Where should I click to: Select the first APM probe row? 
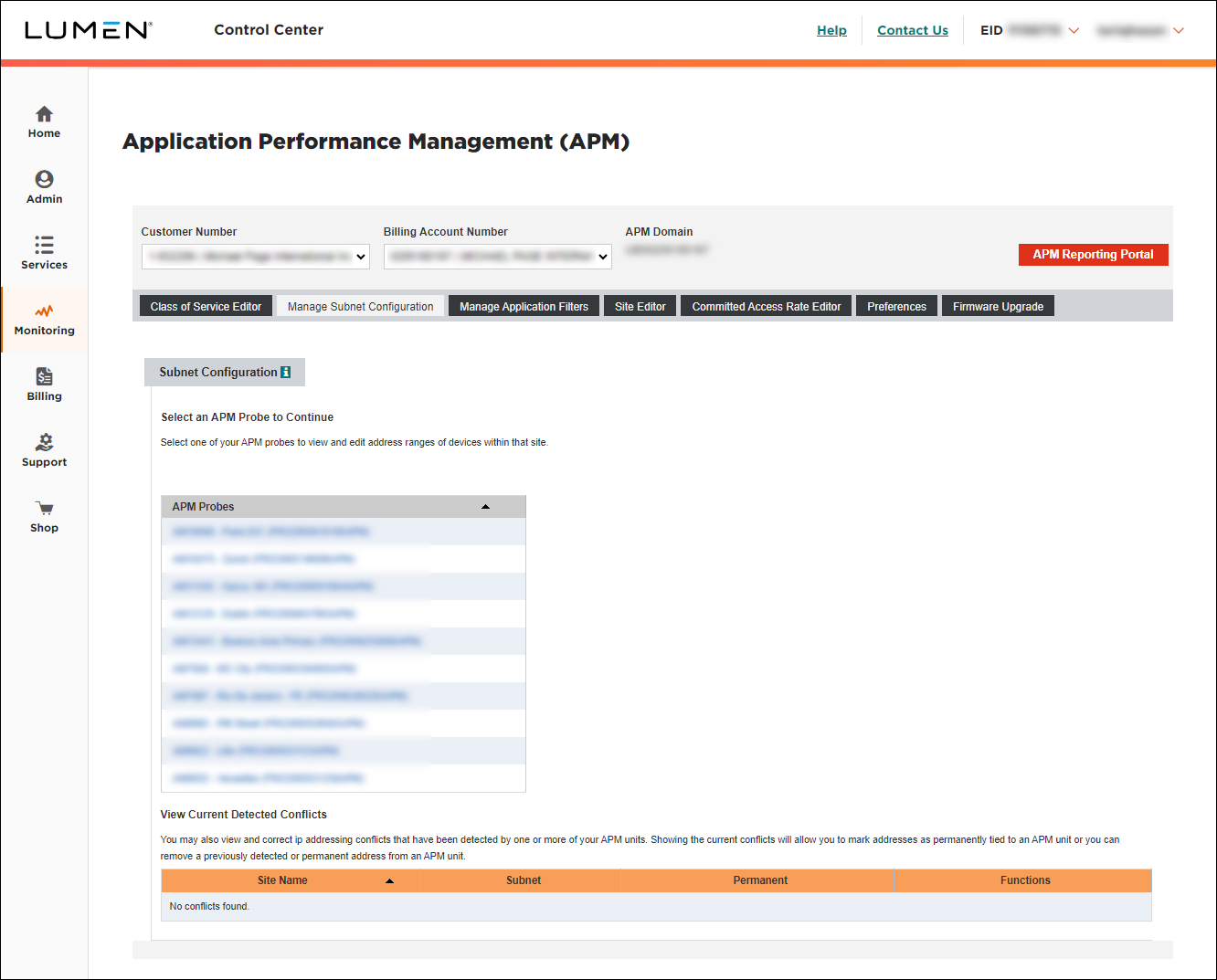344,532
